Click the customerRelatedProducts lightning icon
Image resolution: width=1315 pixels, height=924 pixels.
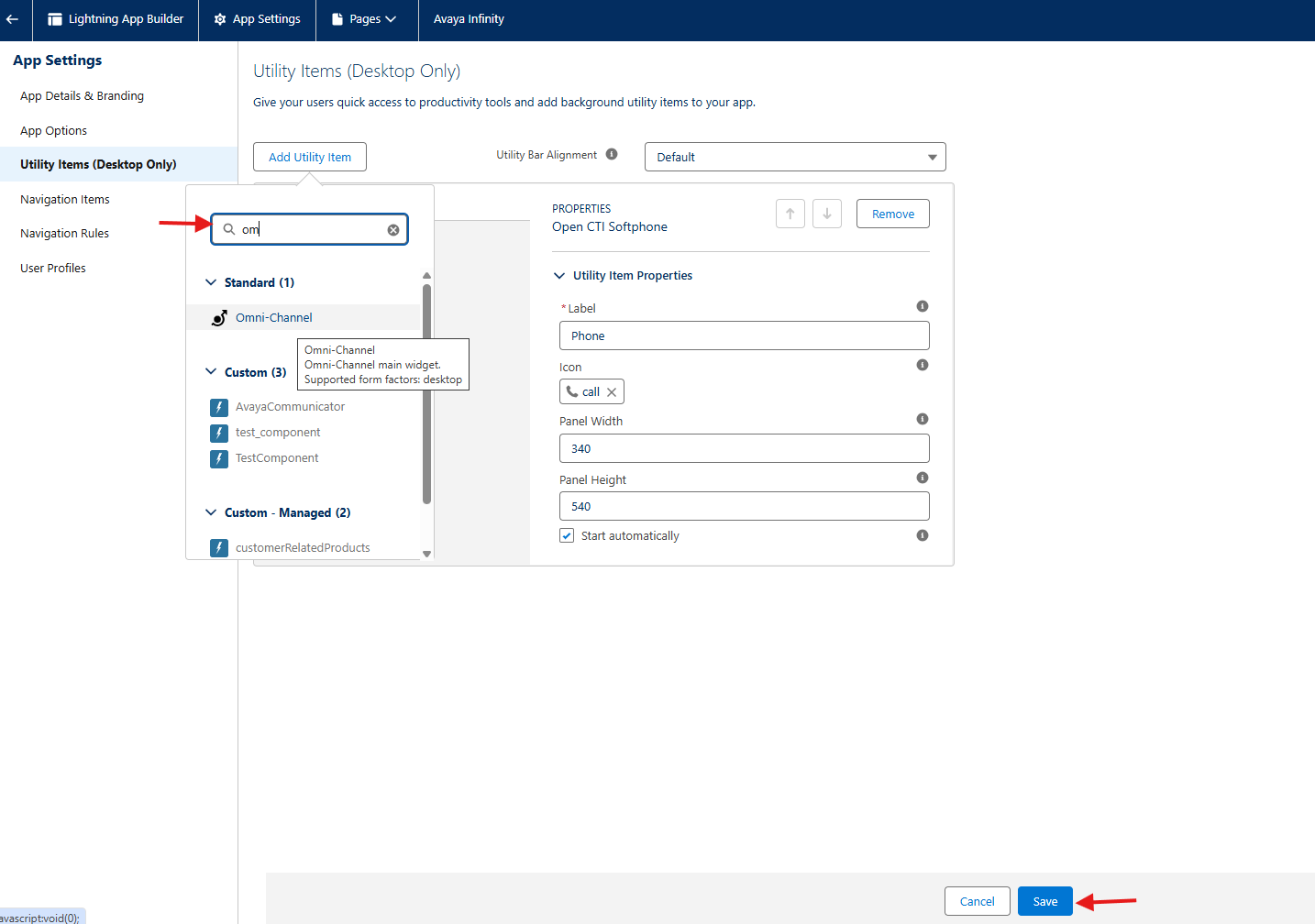coord(219,548)
